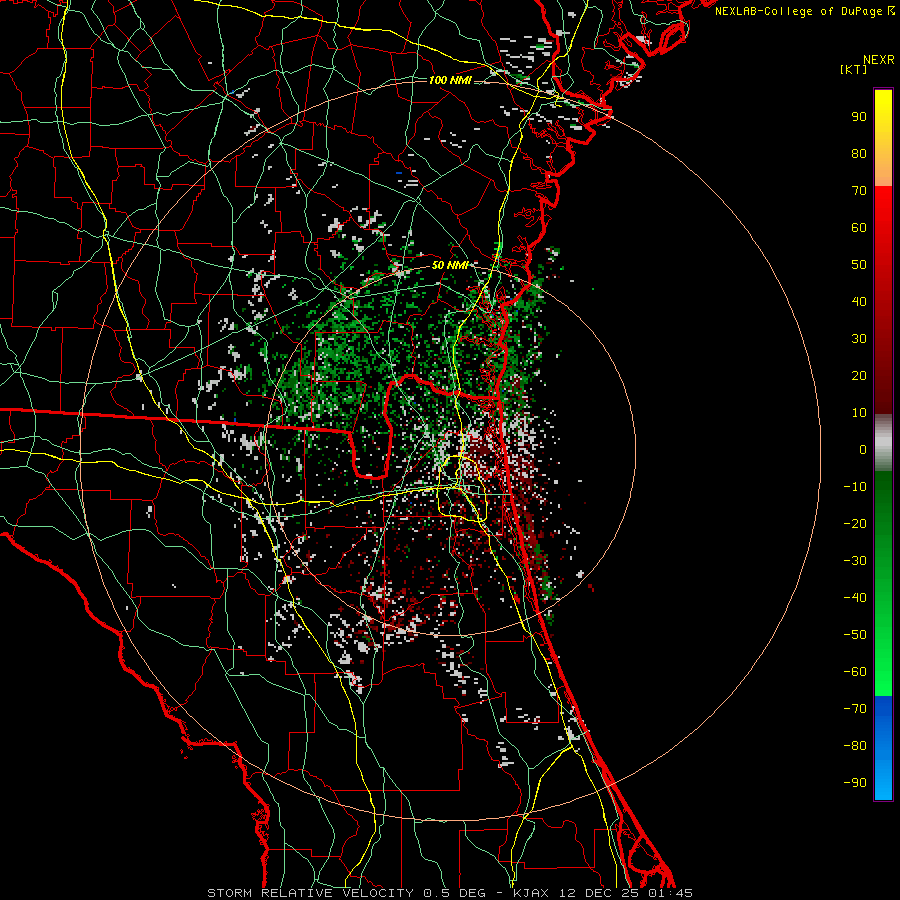Pick the blue bottom segment of the color bar

click(x=883, y=748)
